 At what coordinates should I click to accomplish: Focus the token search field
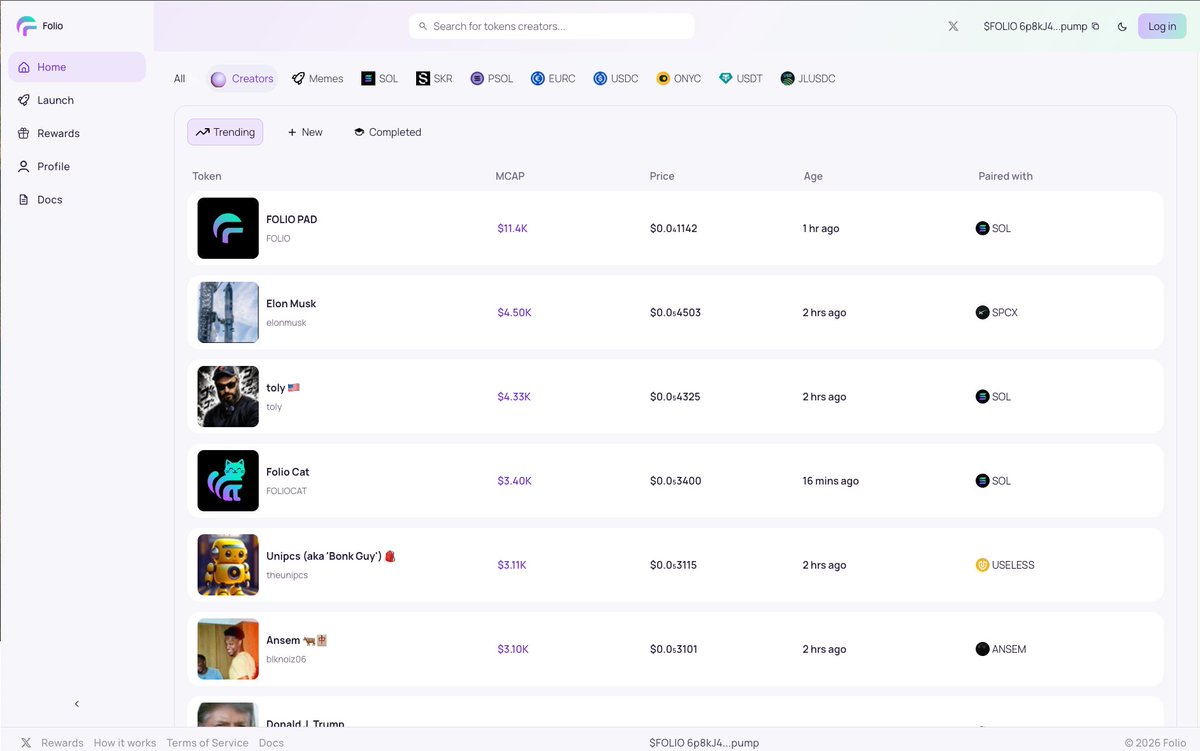pyautogui.click(x=552, y=26)
